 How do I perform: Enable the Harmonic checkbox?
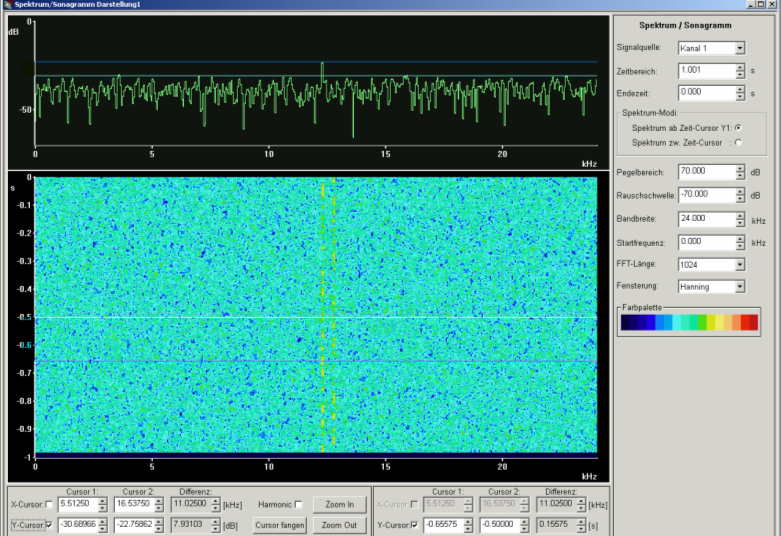click(x=298, y=504)
